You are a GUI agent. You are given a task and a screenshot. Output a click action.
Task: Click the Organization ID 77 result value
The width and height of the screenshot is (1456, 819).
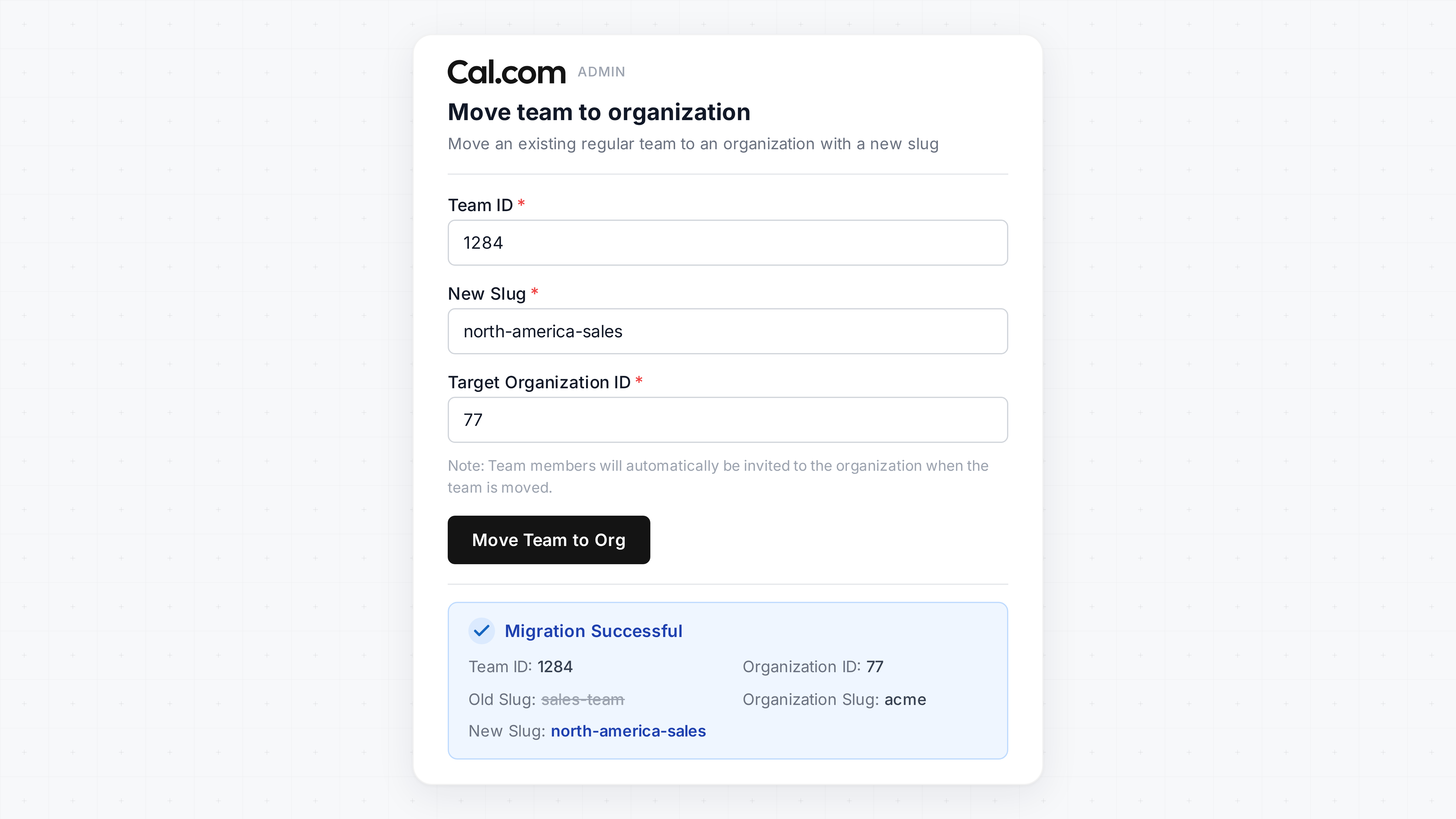point(875,667)
